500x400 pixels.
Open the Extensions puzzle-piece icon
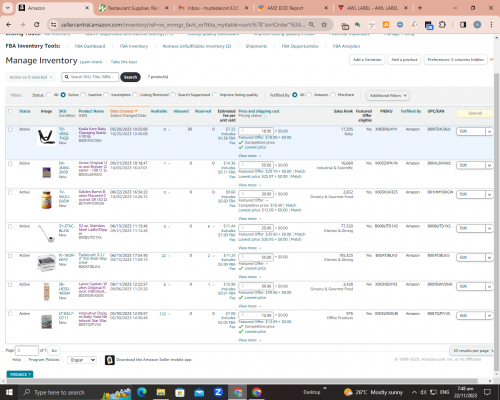click(442, 25)
